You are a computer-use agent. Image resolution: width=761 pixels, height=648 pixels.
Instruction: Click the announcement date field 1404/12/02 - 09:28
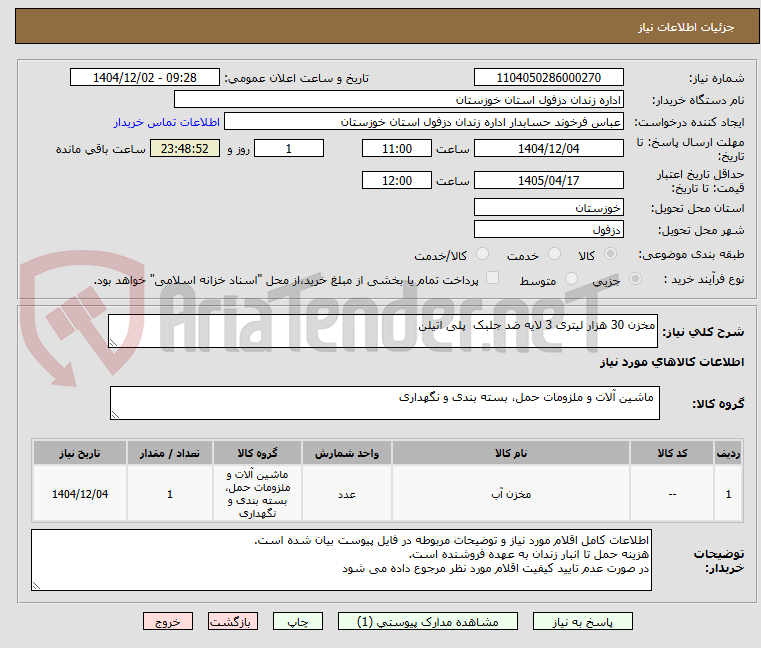(145, 77)
